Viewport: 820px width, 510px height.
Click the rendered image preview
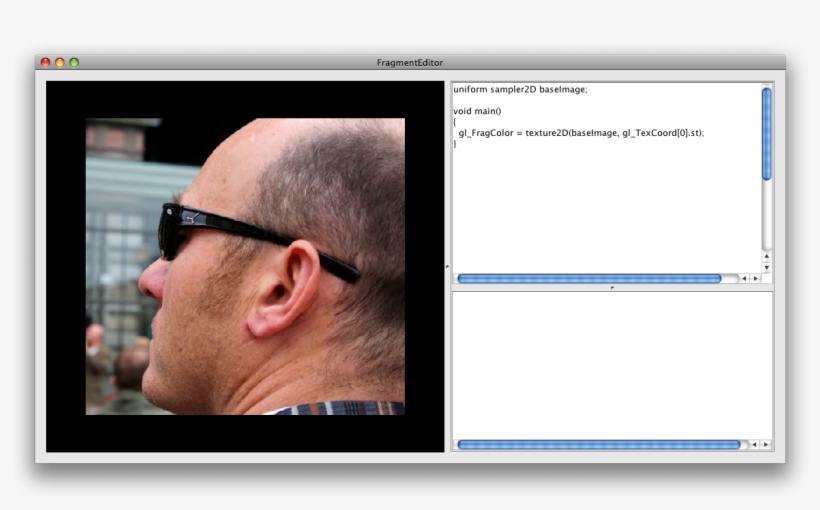(245, 266)
